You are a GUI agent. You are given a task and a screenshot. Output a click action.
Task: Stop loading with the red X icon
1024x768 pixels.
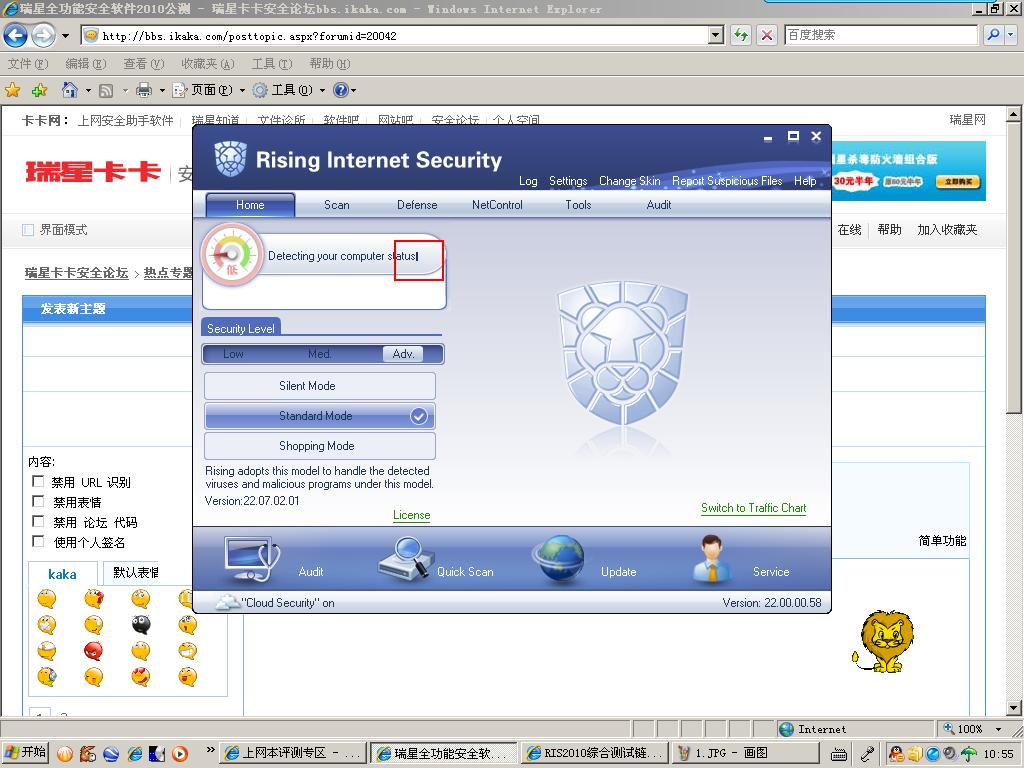coord(767,35)
